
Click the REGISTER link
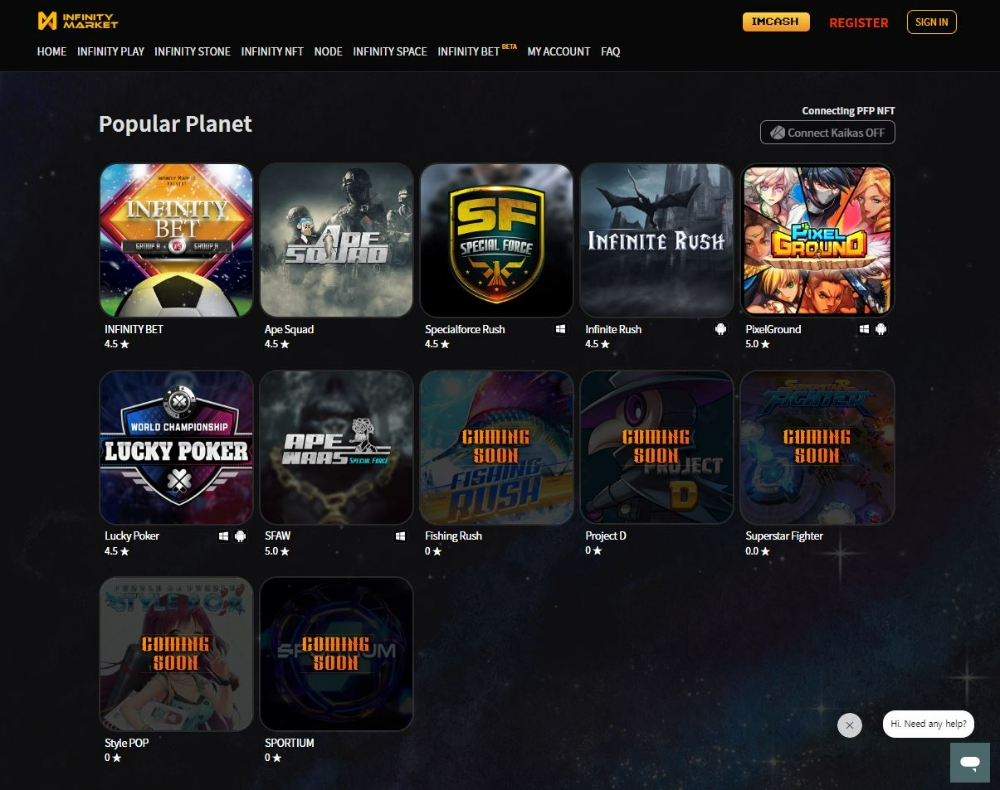coord(858,23)
